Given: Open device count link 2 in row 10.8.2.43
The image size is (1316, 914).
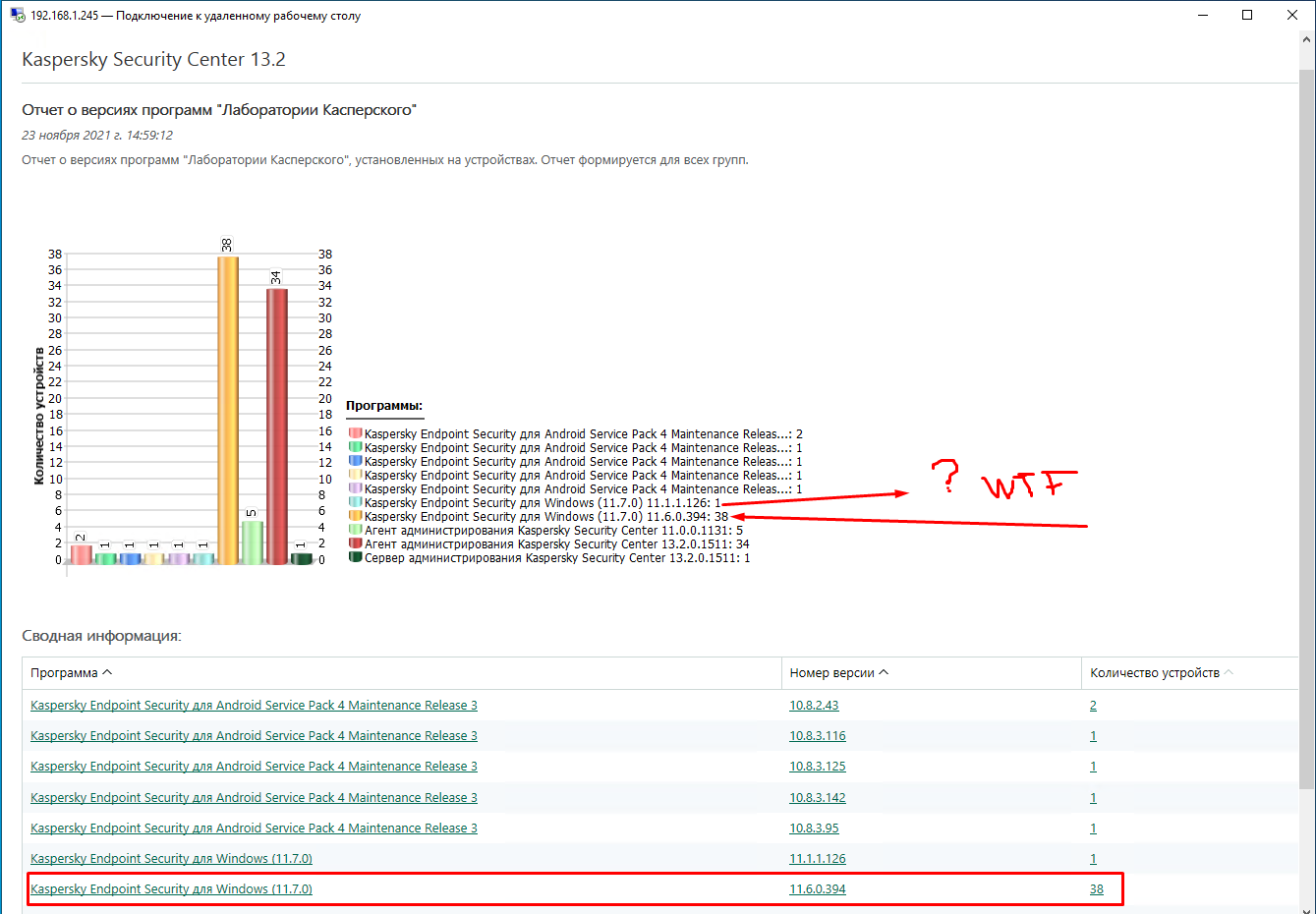Looking at the screenshot, I should [x=1093, y=706].
